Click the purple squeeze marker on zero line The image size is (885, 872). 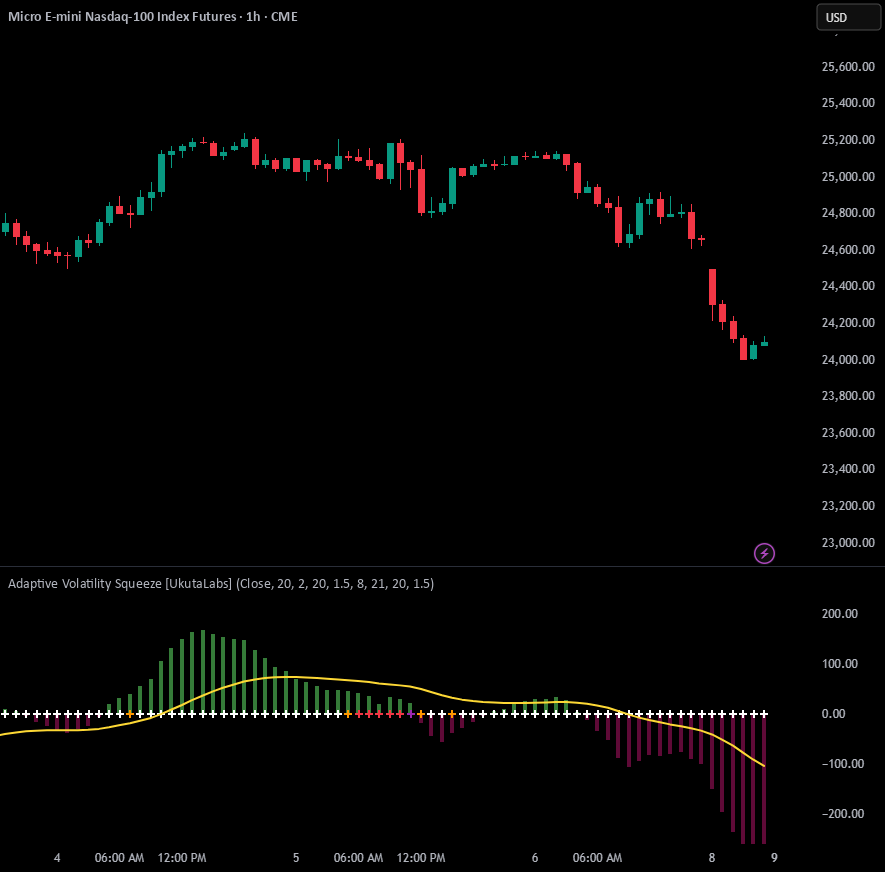pos(410,714)
